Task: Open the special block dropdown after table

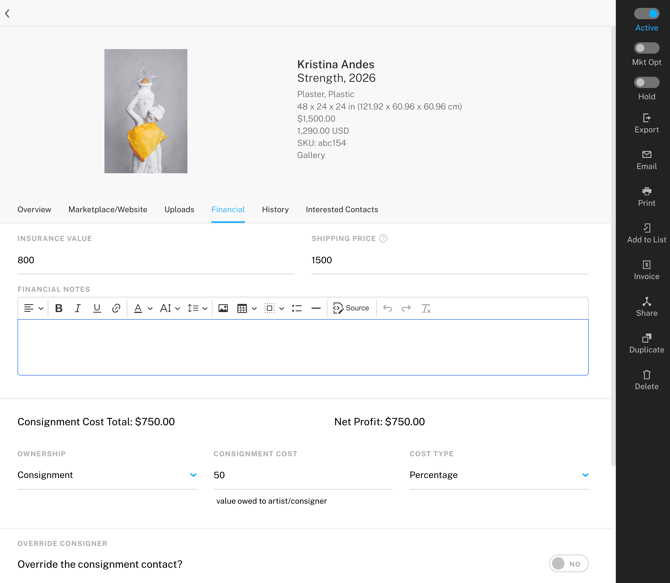Action: pos(274,308)
